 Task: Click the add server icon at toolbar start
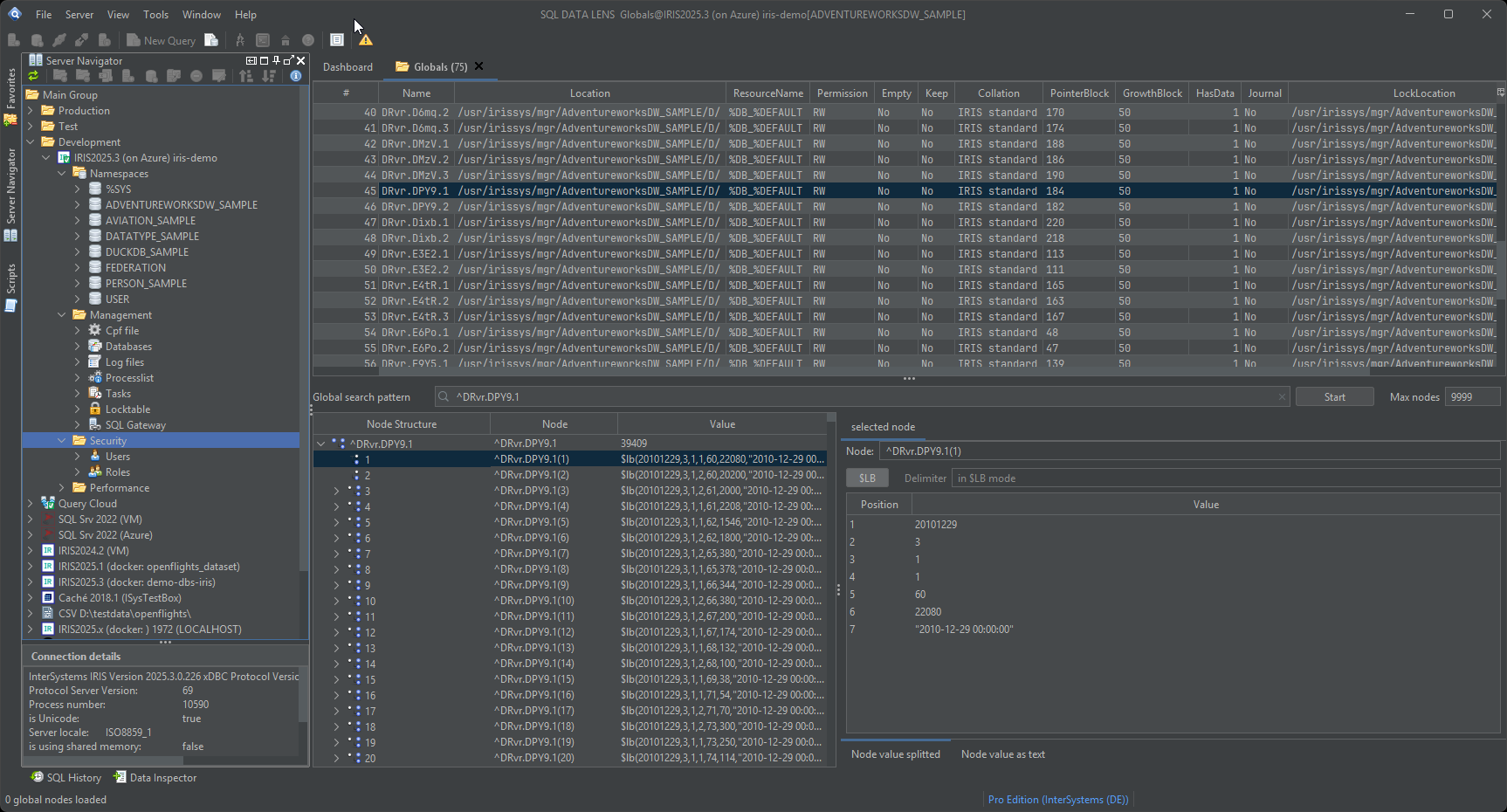pos(14,40)
